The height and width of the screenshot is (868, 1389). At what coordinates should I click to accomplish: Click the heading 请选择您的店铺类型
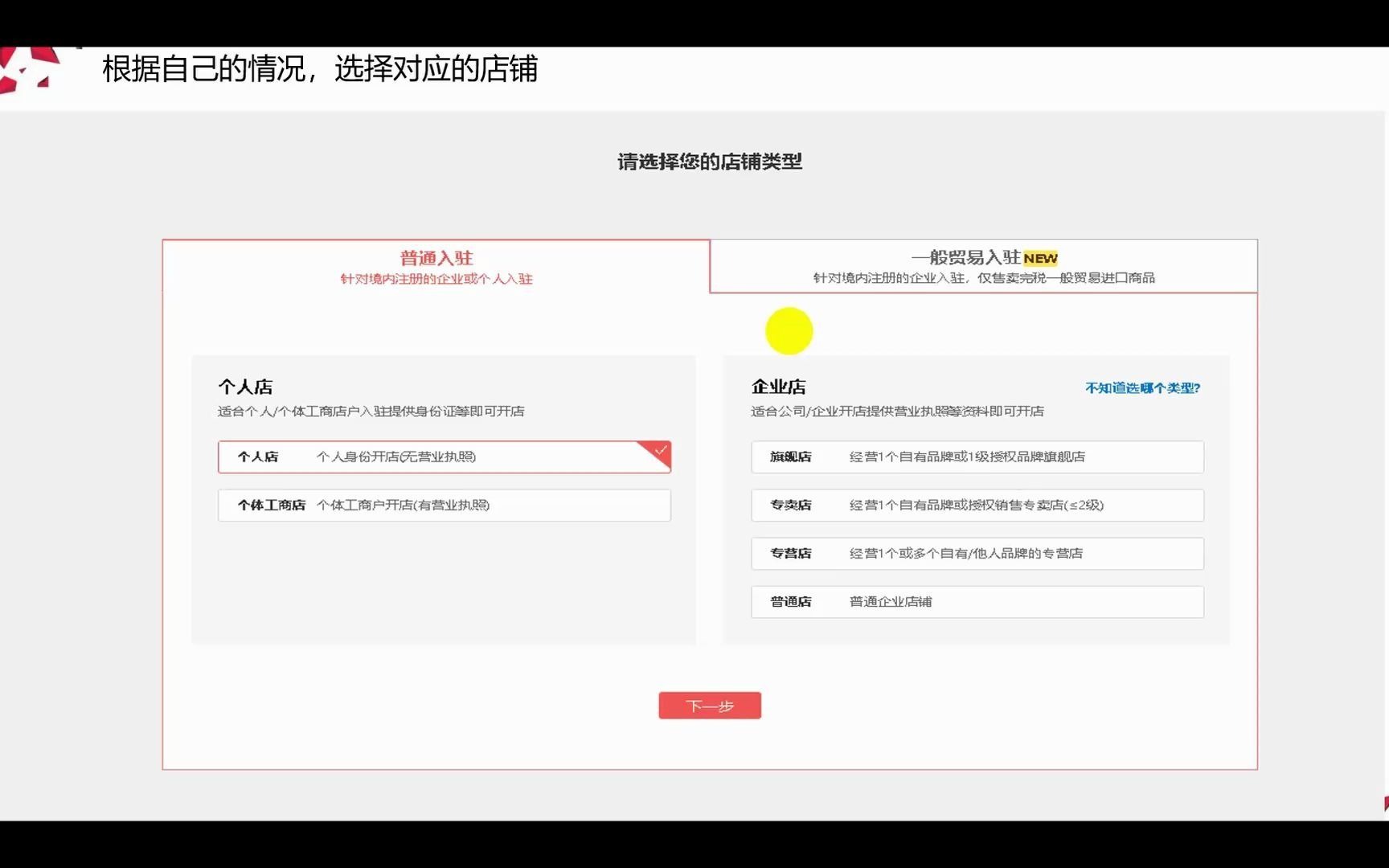[x=710, y=162]
